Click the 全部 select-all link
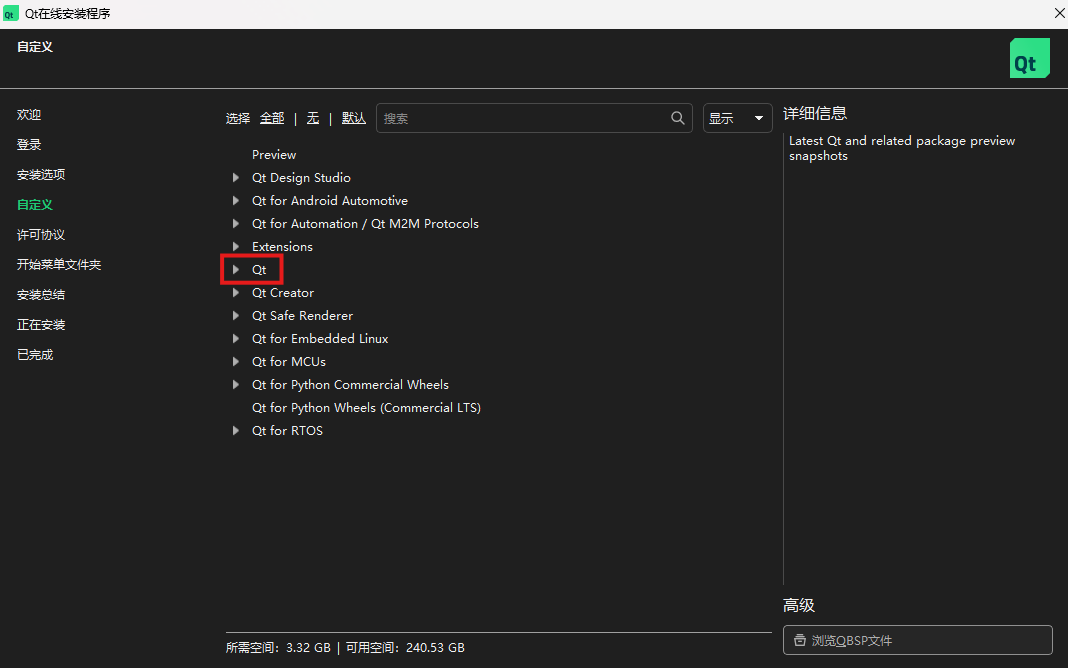The image size is (1068, 668). tap(272, 118)
